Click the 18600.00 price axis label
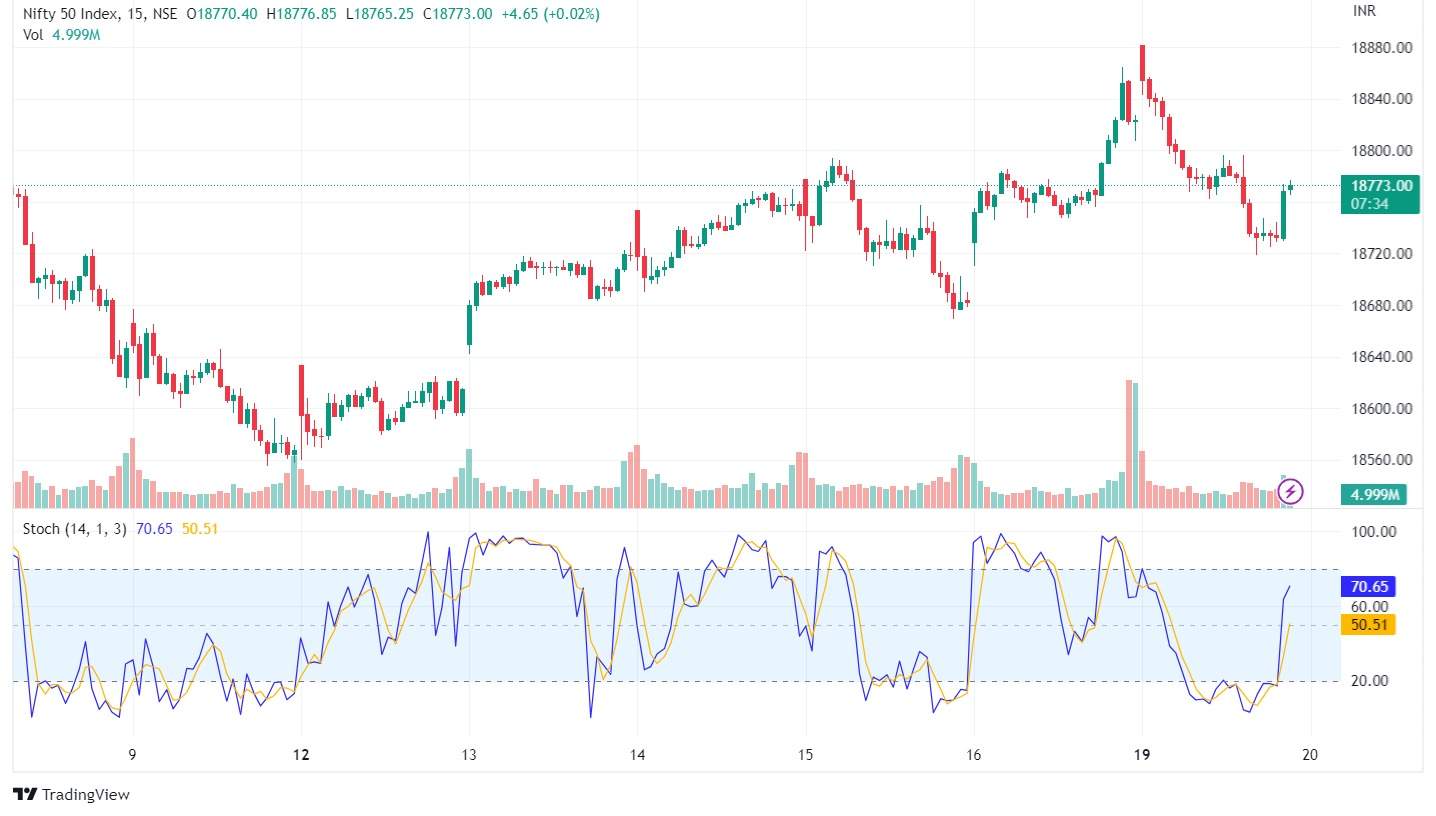The width and height of the screenshot is (1436, 816). coord(1381,409)
